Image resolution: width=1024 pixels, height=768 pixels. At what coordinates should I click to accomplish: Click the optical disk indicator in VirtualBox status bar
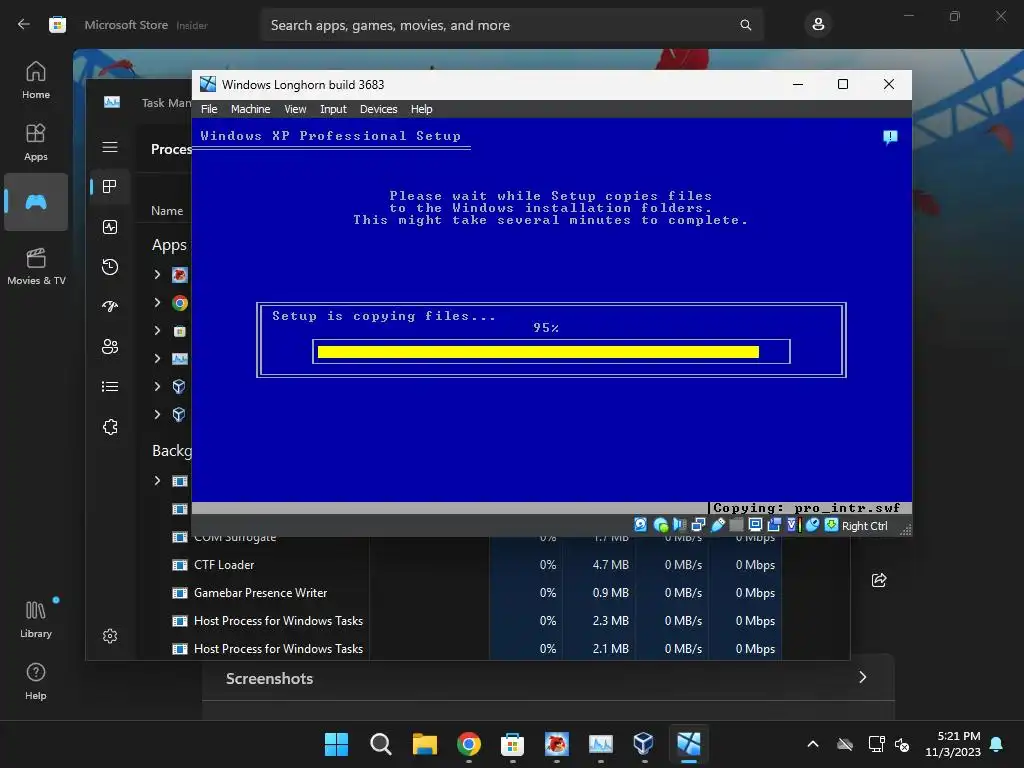tap(660, 525)
